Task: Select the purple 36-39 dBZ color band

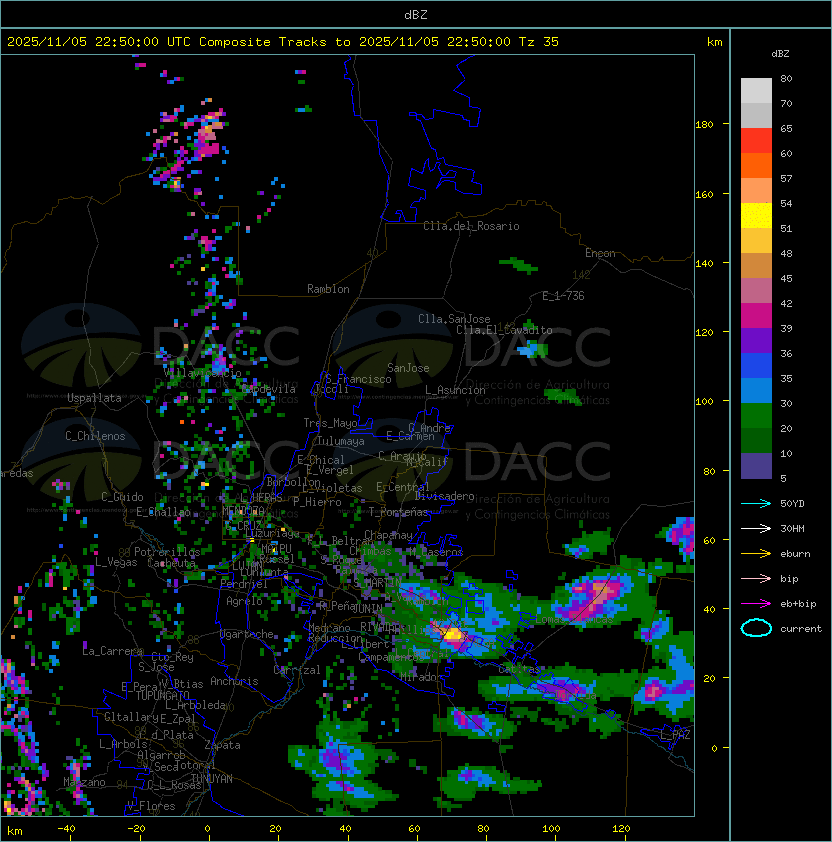Action: click(756, 341)
